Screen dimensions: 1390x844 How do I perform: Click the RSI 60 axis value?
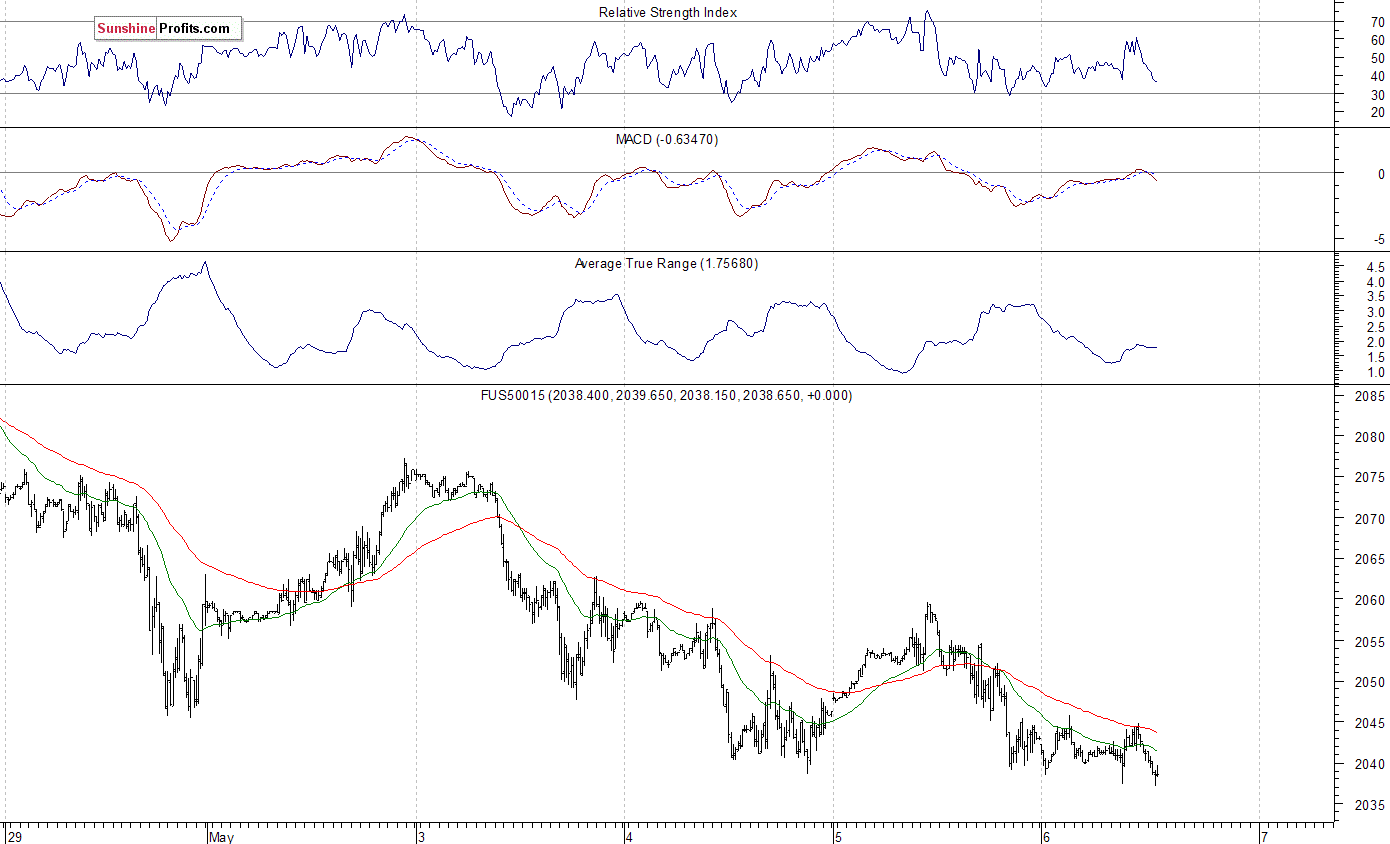click(x=1378, y=40)
